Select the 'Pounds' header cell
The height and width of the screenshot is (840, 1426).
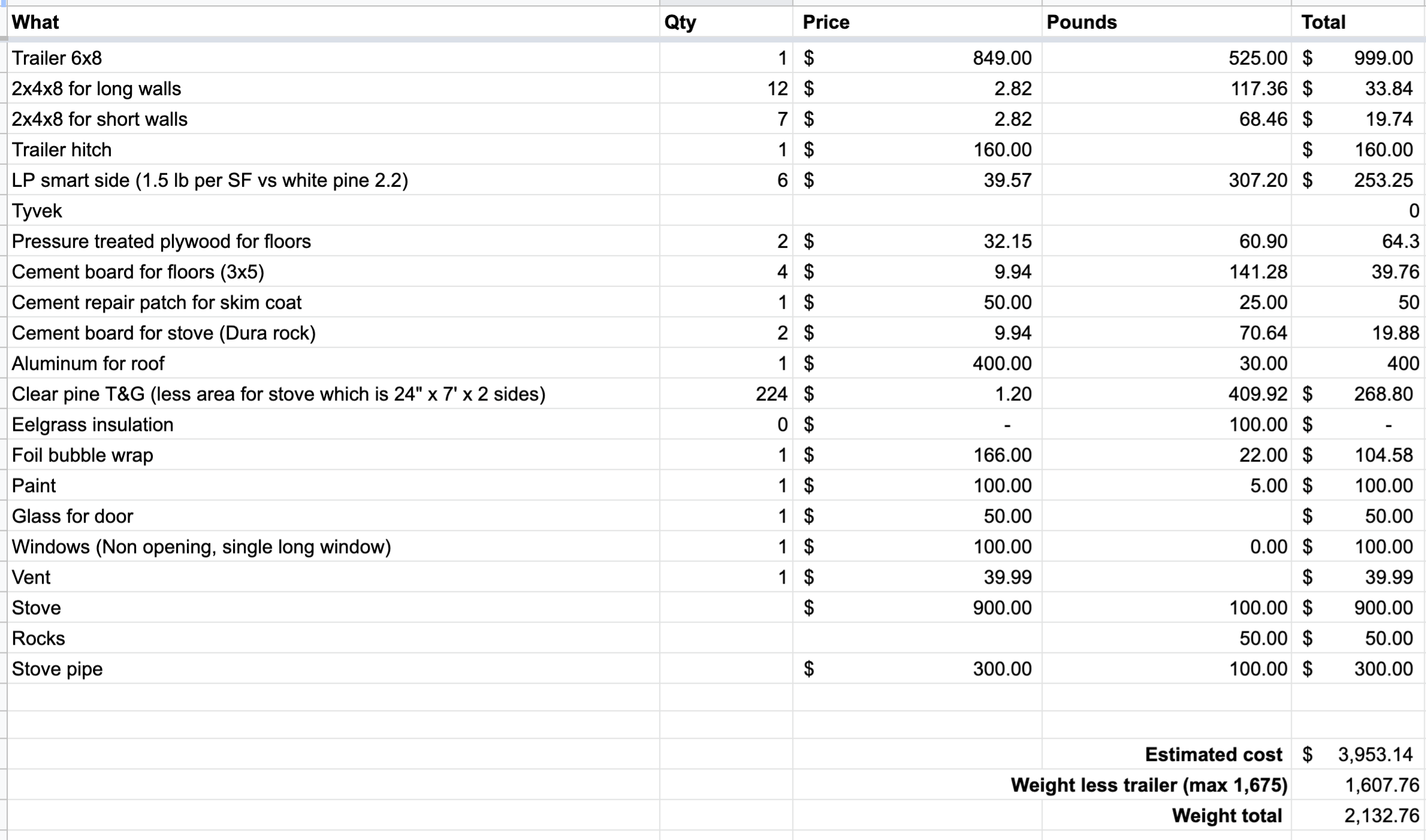pyautogui.click(x=1167, y=22)
